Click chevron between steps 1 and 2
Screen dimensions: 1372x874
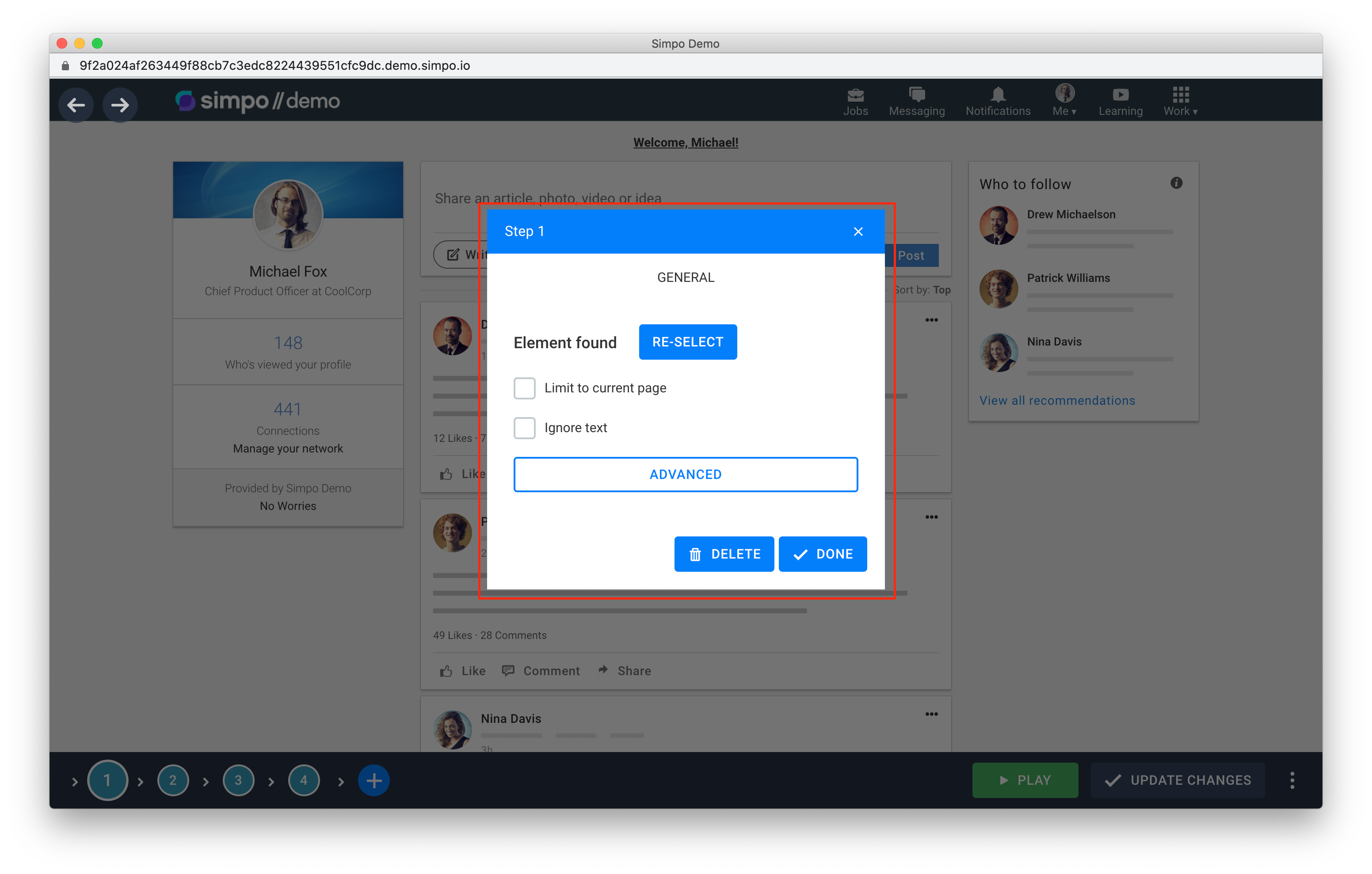pos(140,782)
